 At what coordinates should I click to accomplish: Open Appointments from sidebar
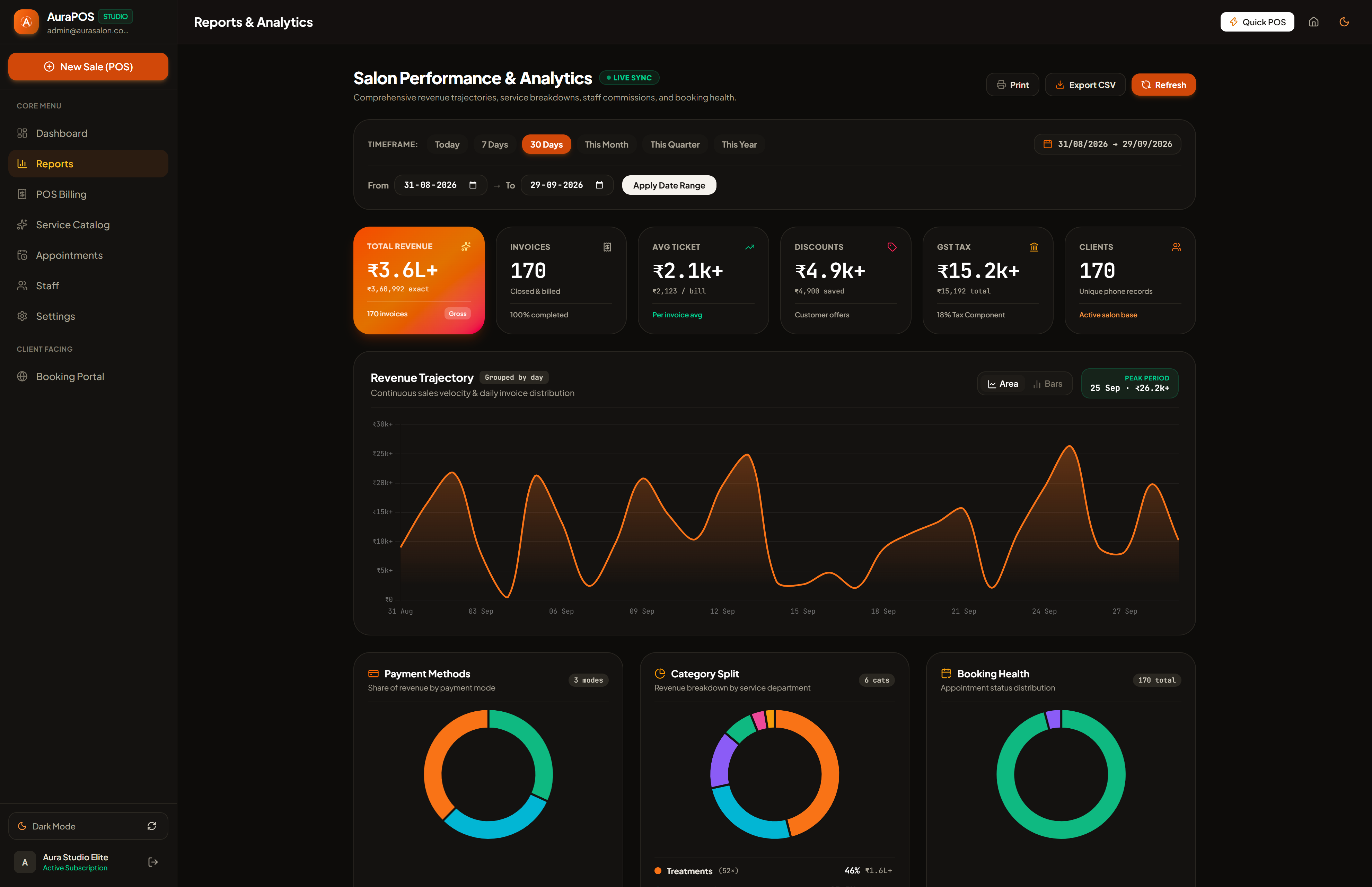88,255
